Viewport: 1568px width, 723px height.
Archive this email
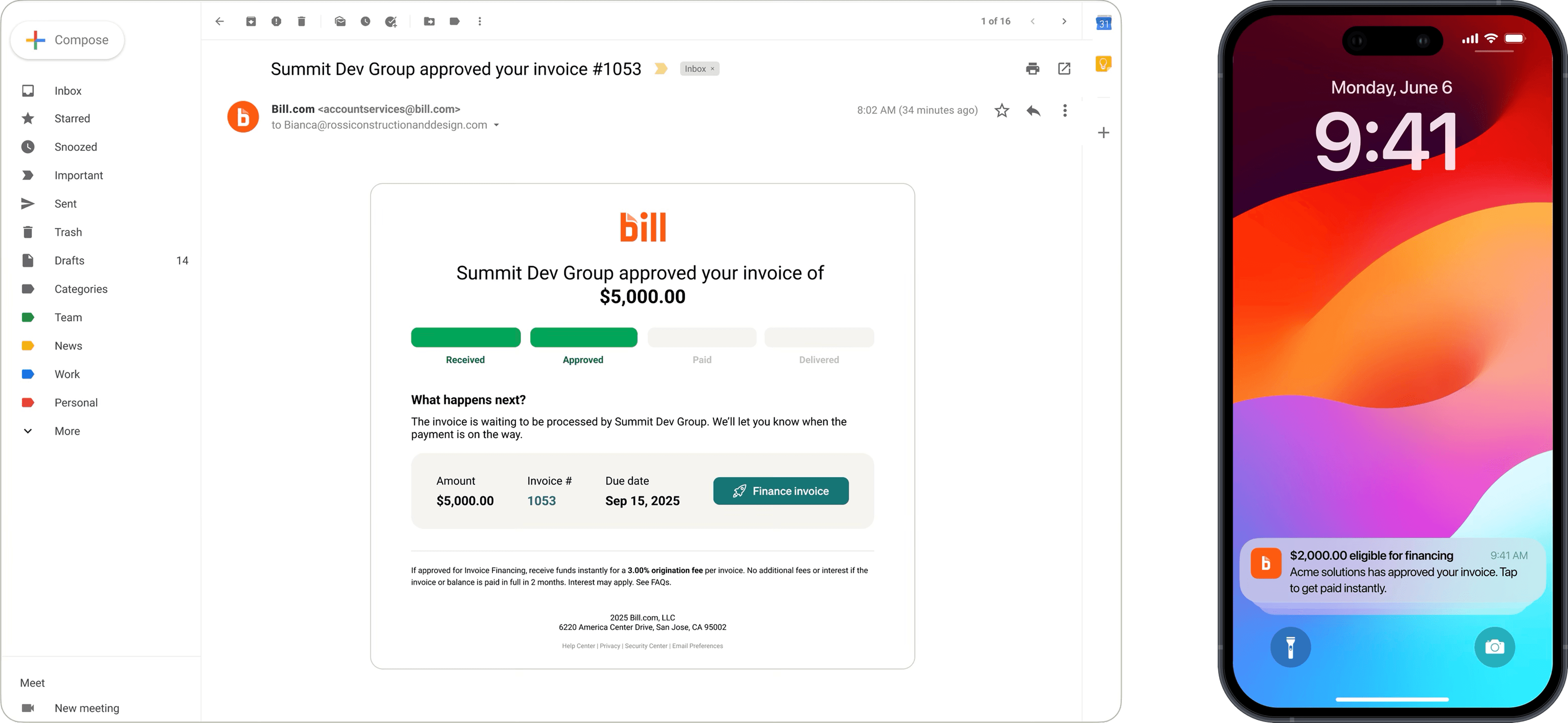[251, 21]
